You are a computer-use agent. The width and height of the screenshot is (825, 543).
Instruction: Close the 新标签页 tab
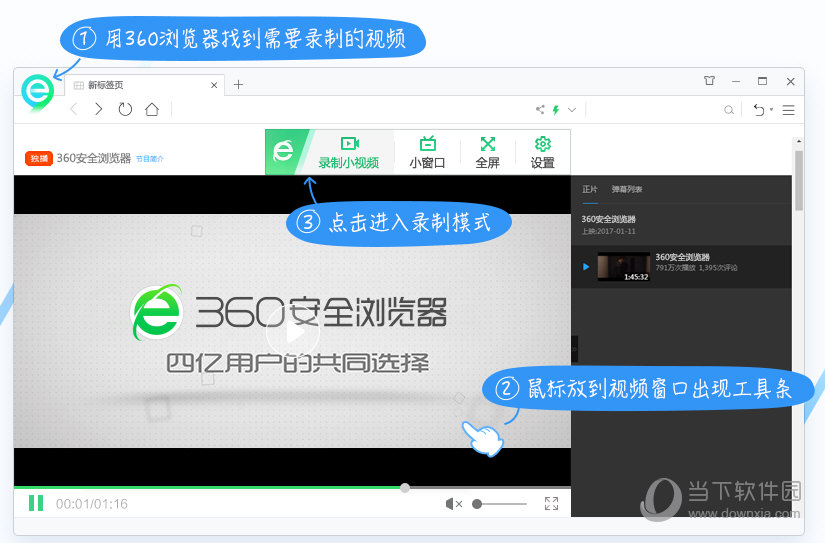(214, 85)
